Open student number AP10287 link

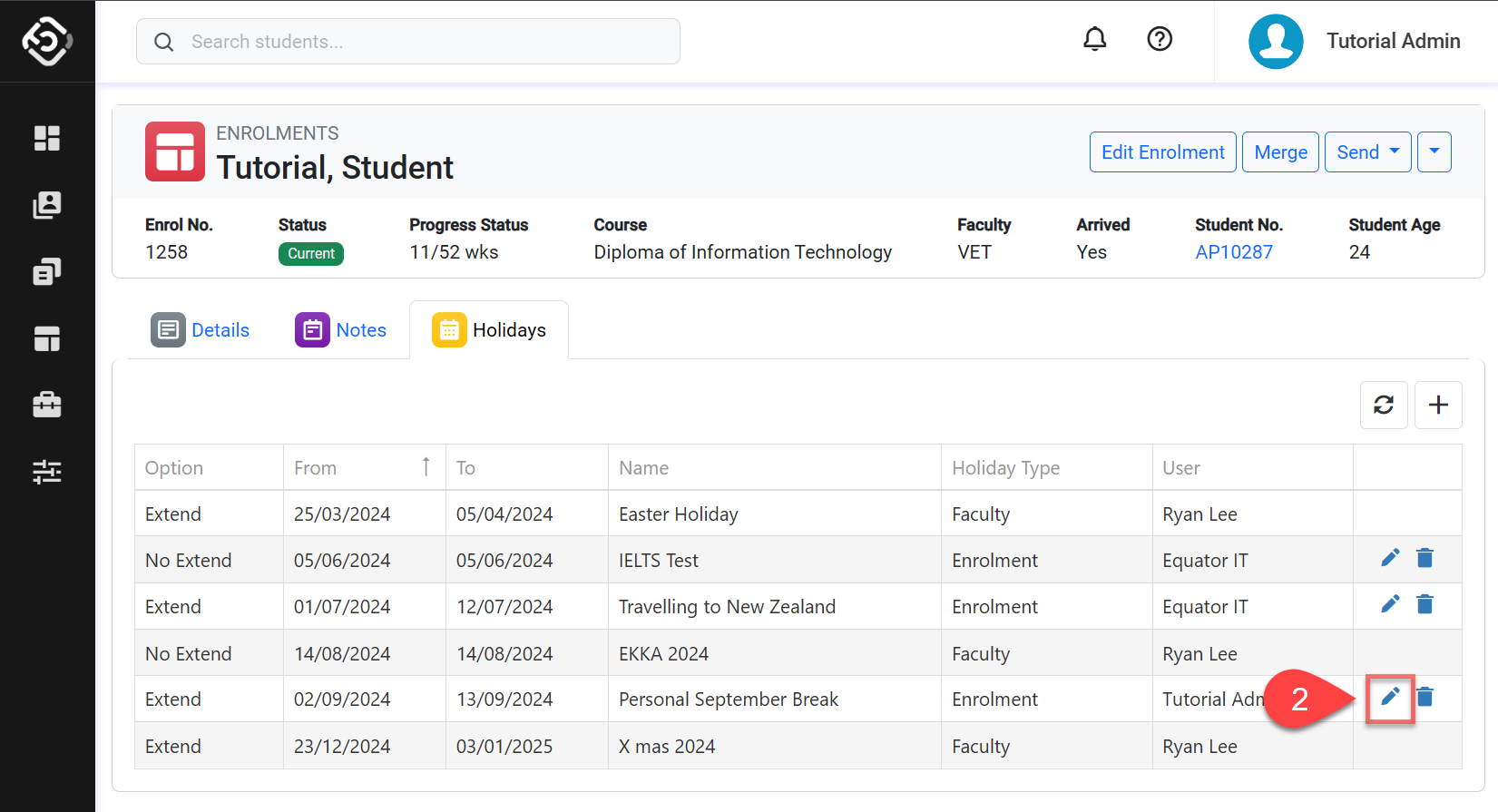1234,252
